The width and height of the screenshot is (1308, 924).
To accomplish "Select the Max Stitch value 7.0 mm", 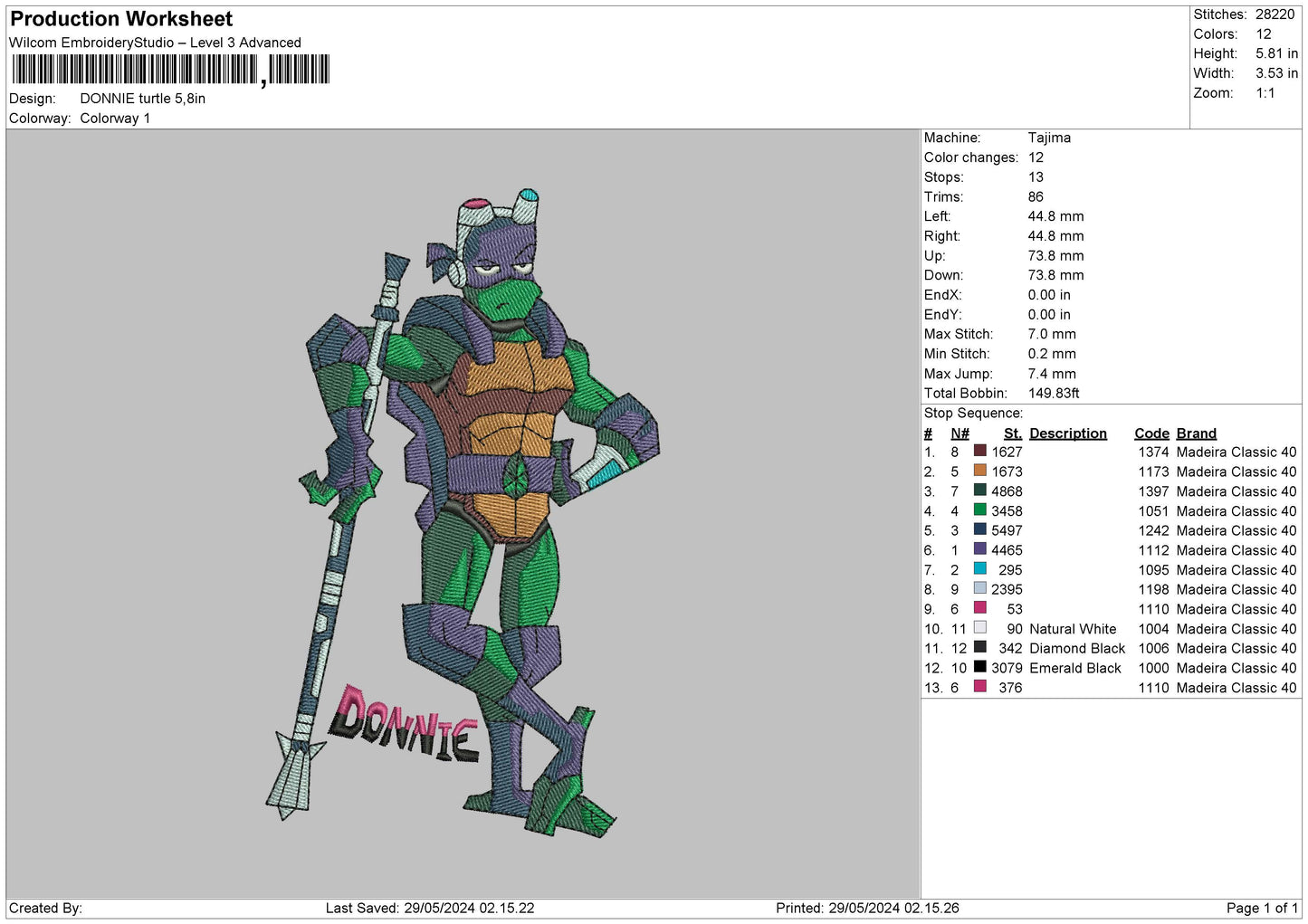I will coord(1052,334).
